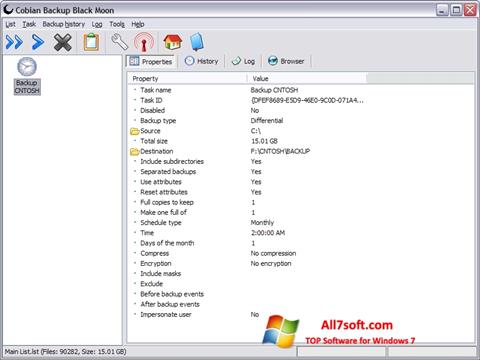Image resolution: width=480 pixels, height=360 pixels.
Task: Open the List menu
Action: tap(10, 24)
